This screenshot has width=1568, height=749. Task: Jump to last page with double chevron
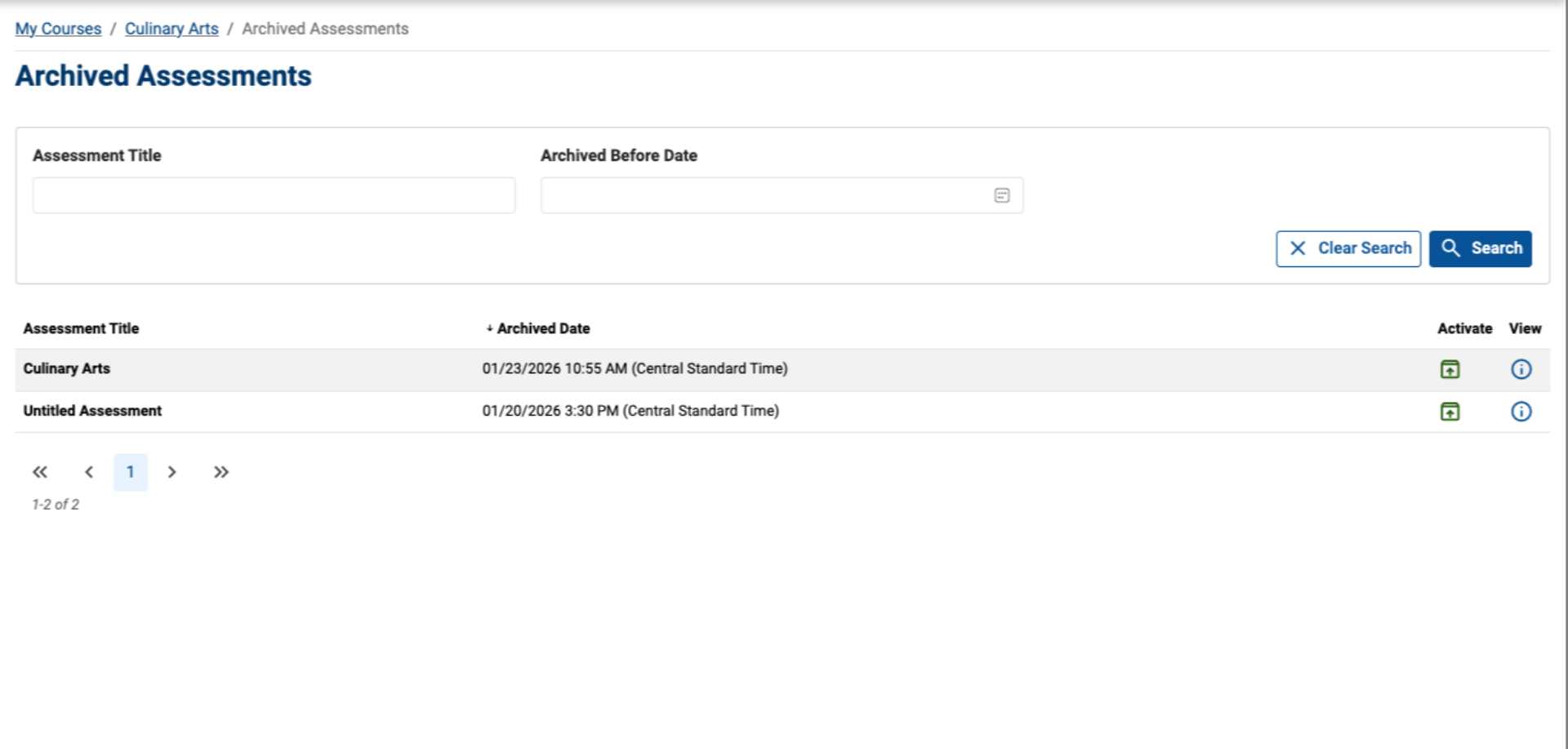pyautogui.click(x=220, y=472)
